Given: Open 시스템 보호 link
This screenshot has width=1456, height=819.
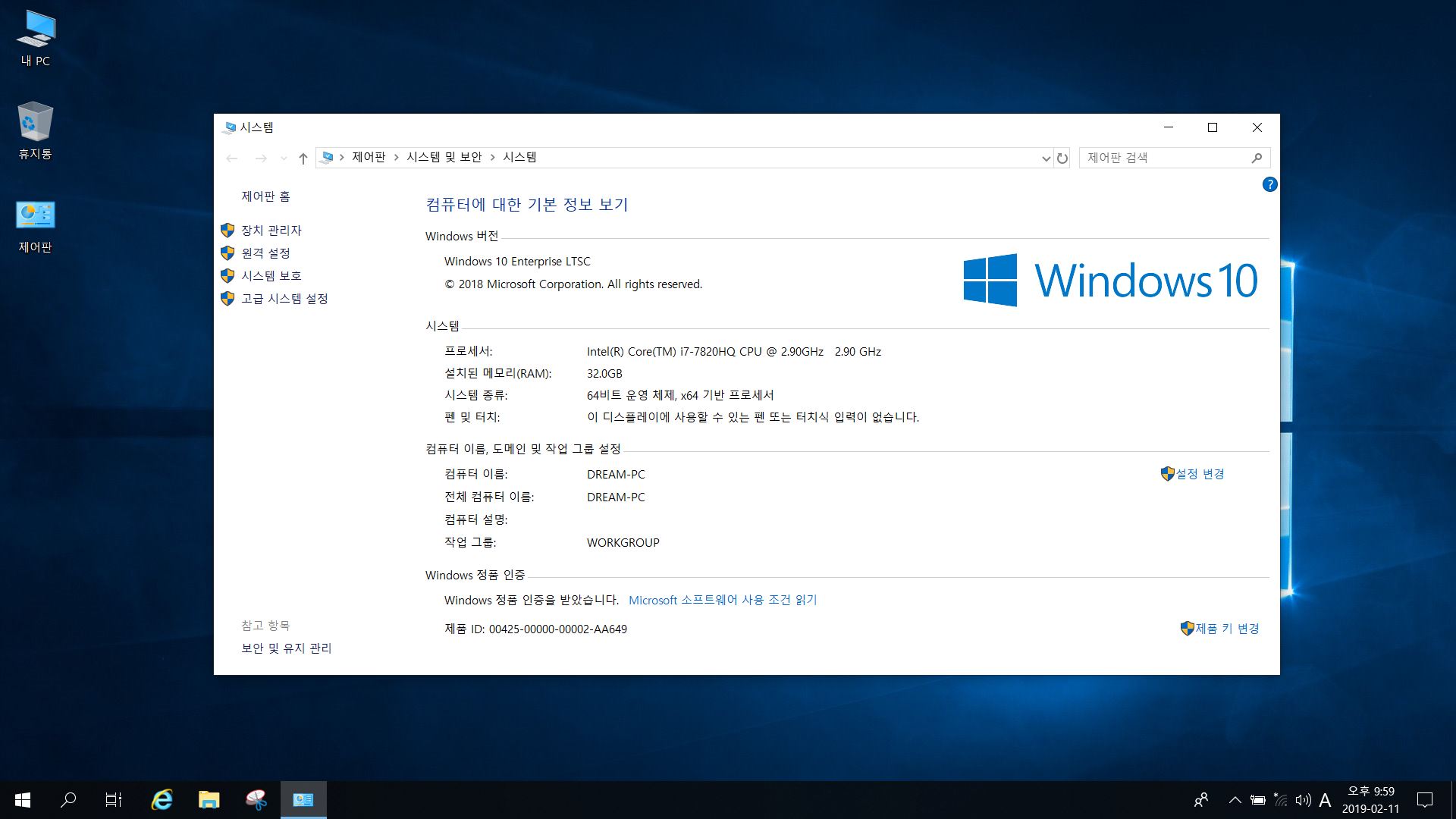Looking at the screenshot, I should click(271, 275).
